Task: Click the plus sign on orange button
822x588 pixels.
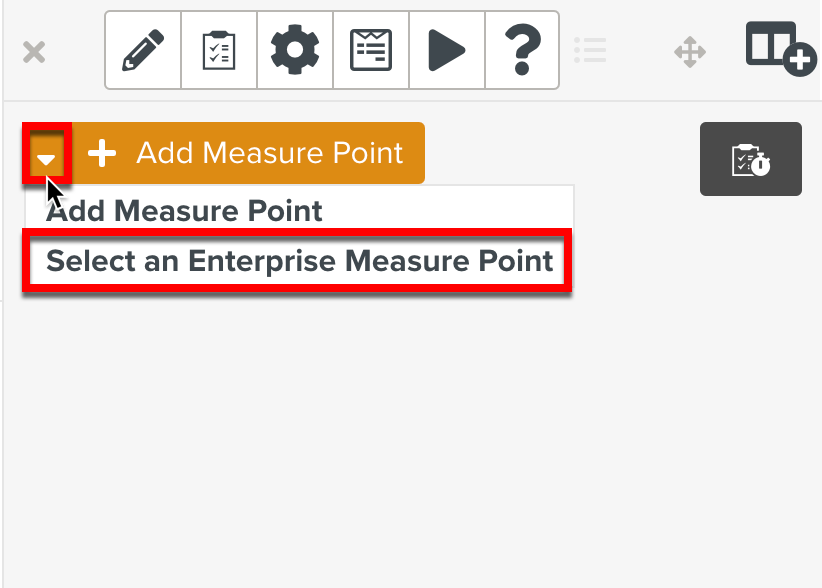Action: pos(102,153)
